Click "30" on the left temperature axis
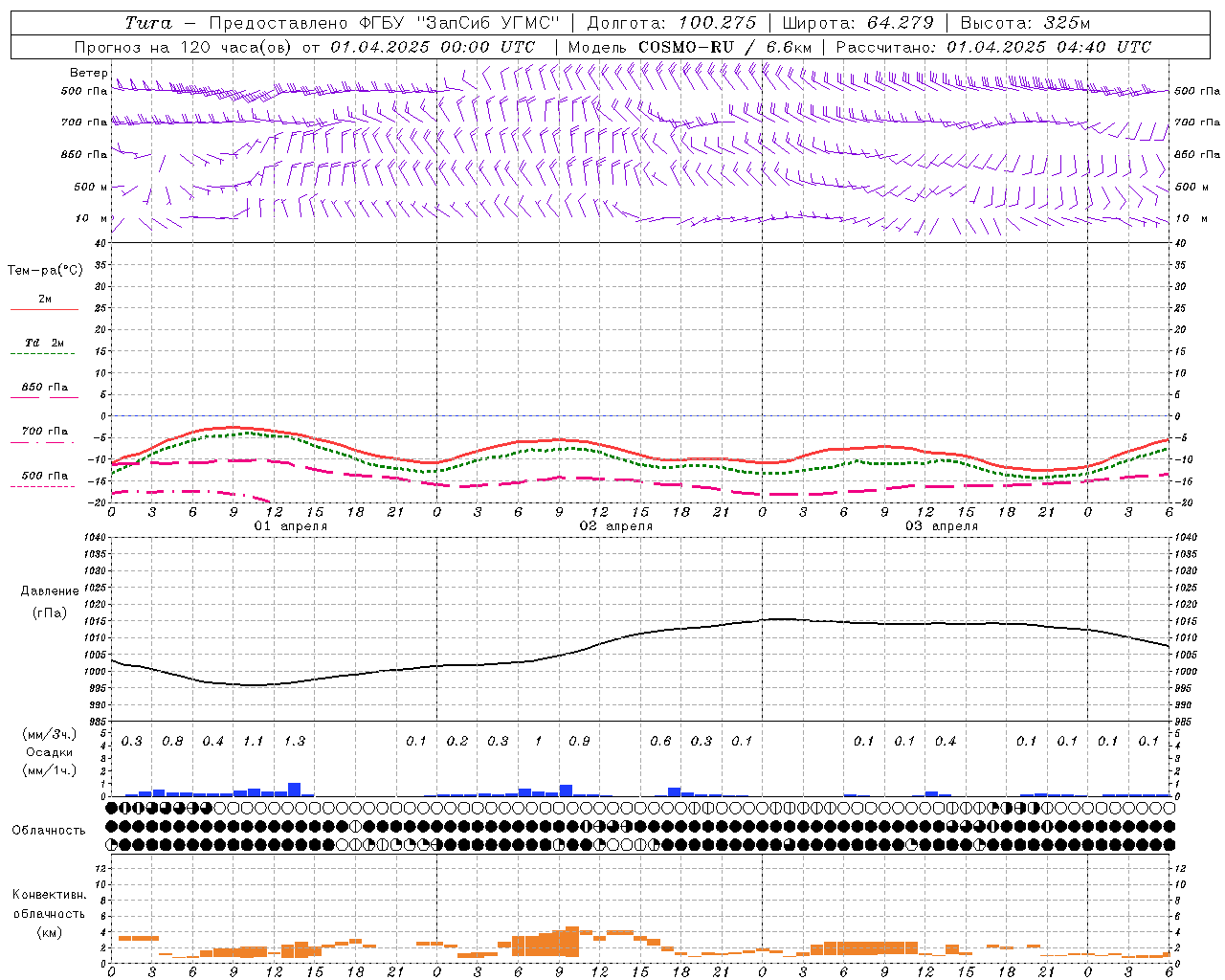1225x980 pixels. pos(100,286)
